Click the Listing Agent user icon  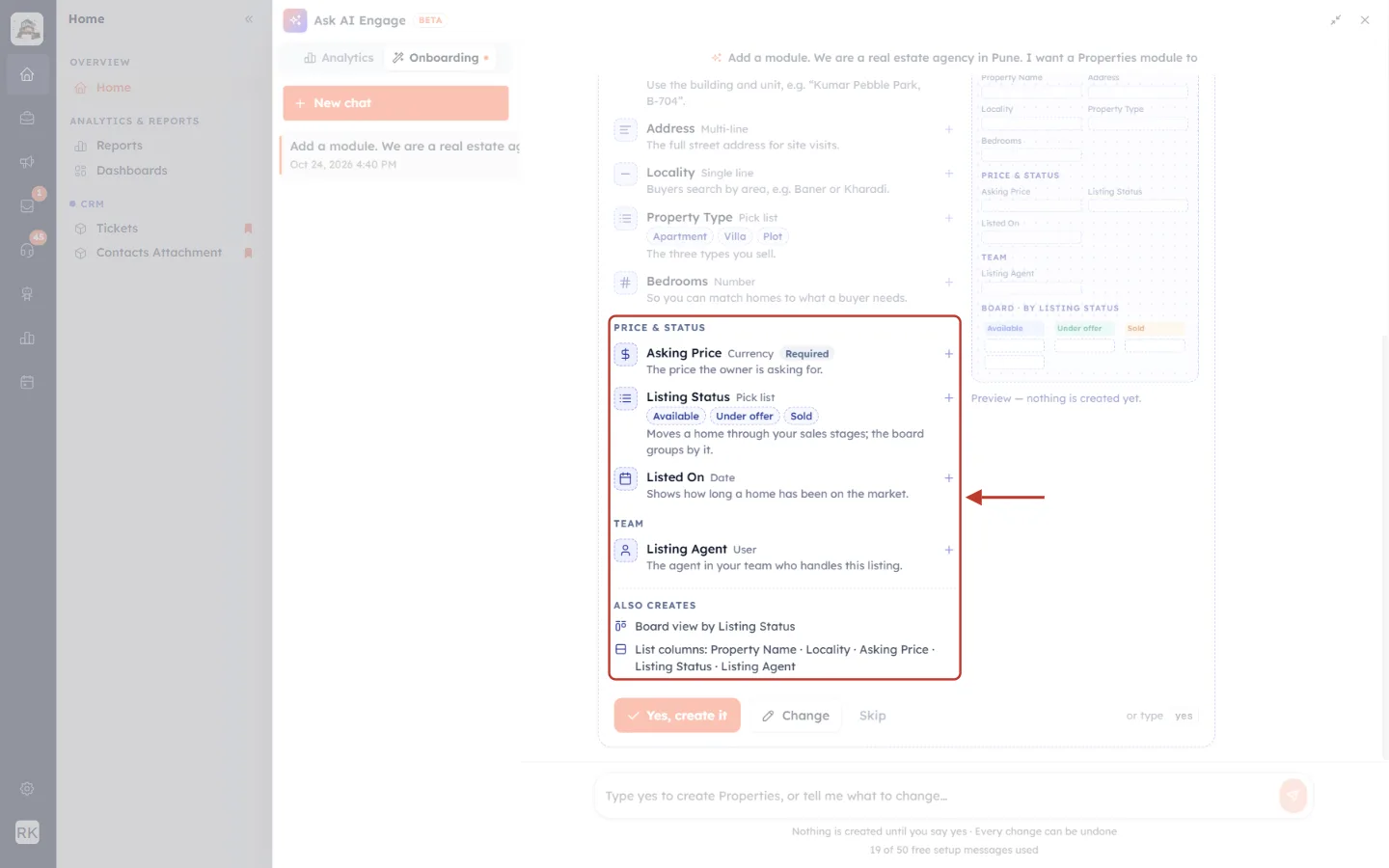tap(625, 551)
